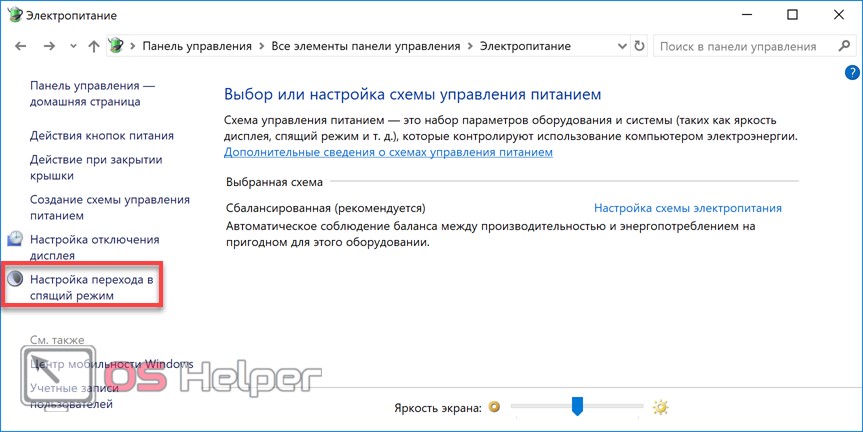This screenshot has width=863, height=432.
Task: Minimize the Электропитание window
Action: click(x=746, y=15)
